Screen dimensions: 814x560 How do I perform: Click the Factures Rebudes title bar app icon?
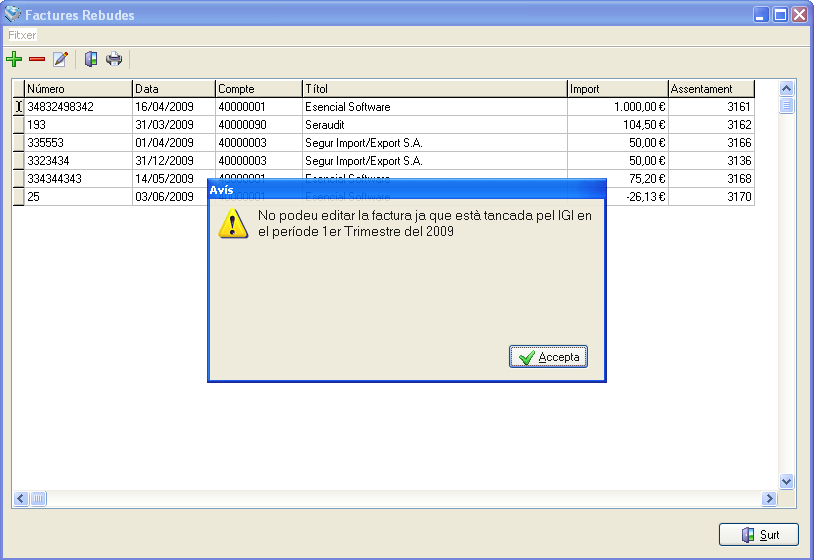[x=12, y=15]
